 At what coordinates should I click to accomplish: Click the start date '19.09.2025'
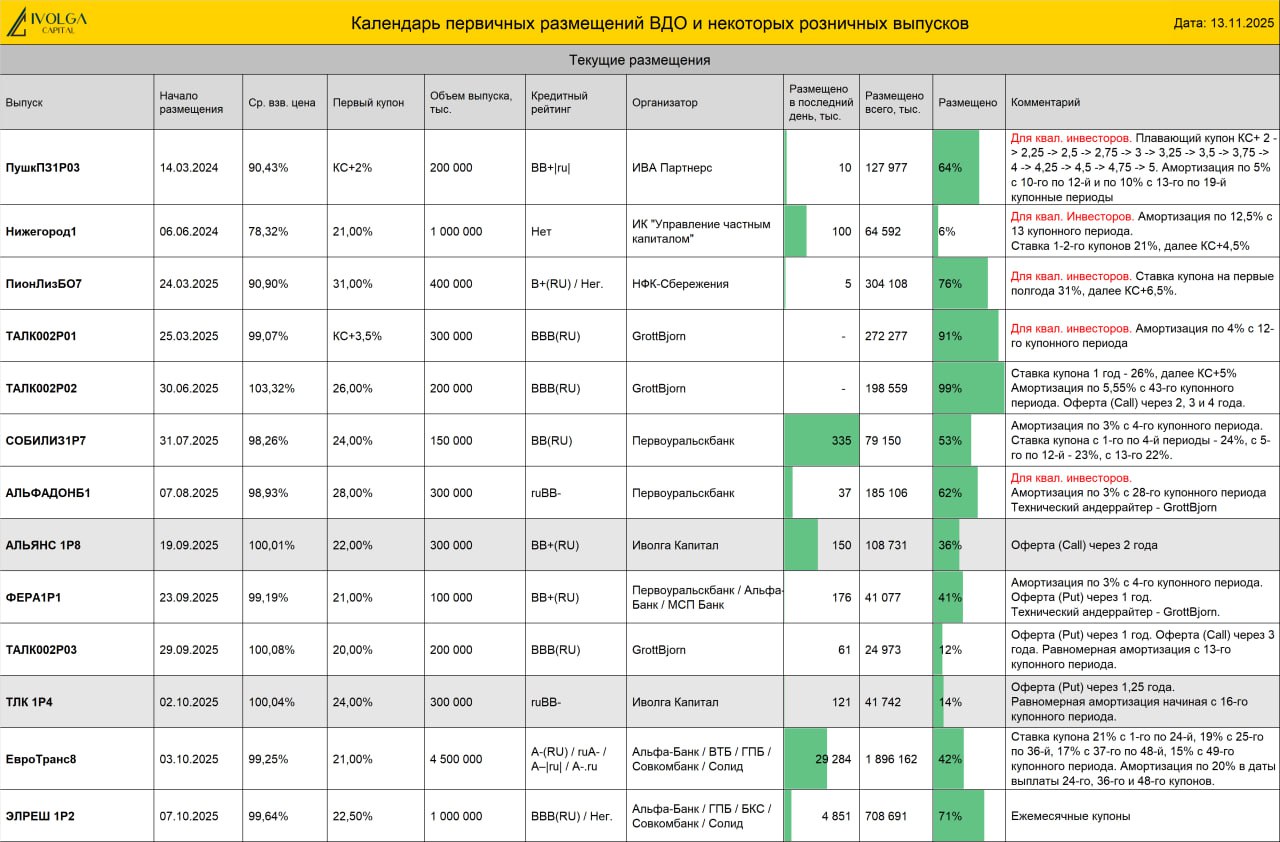pos(189,545)
